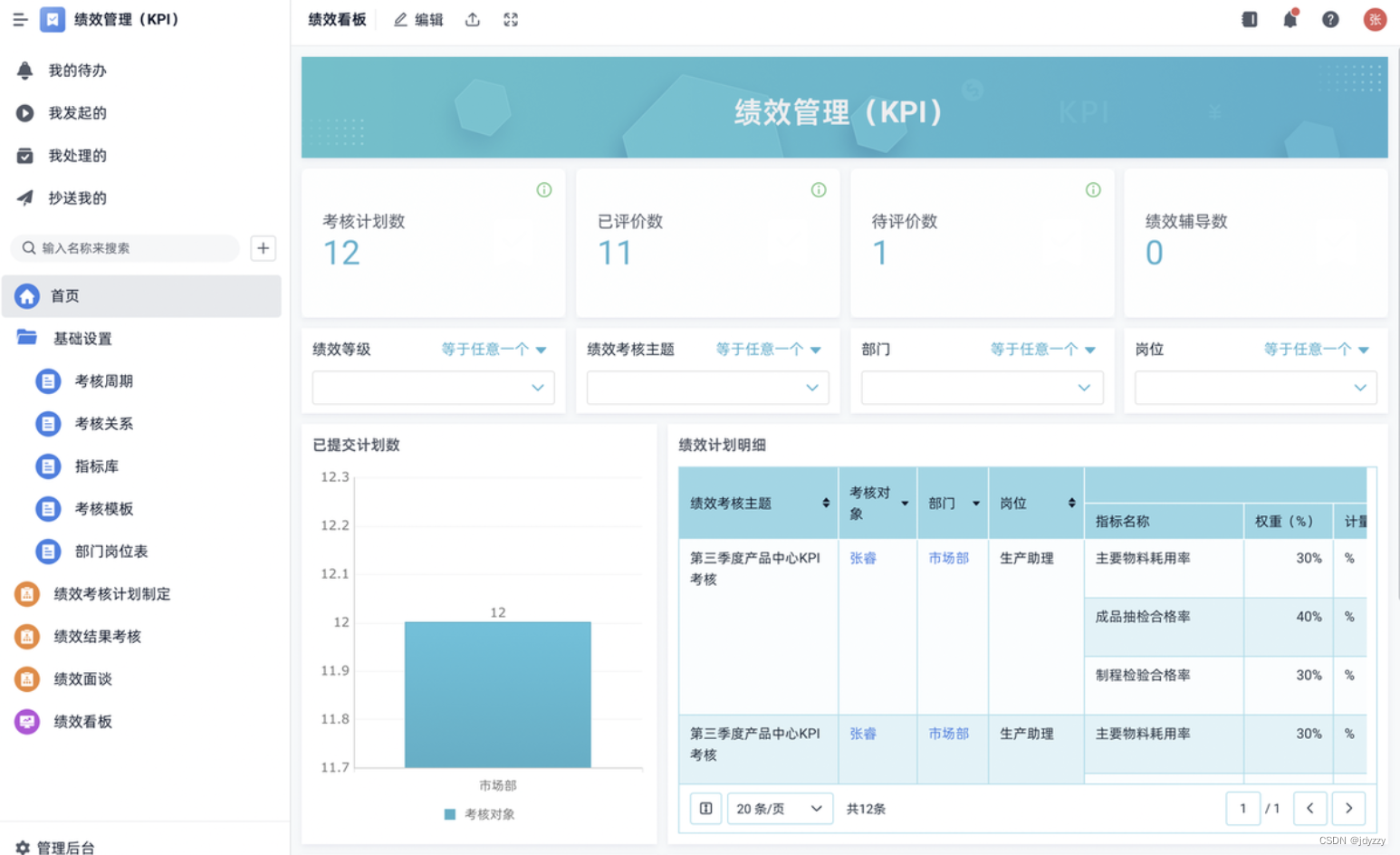
Task: Open the help question mark icon
Action: 1330,19
